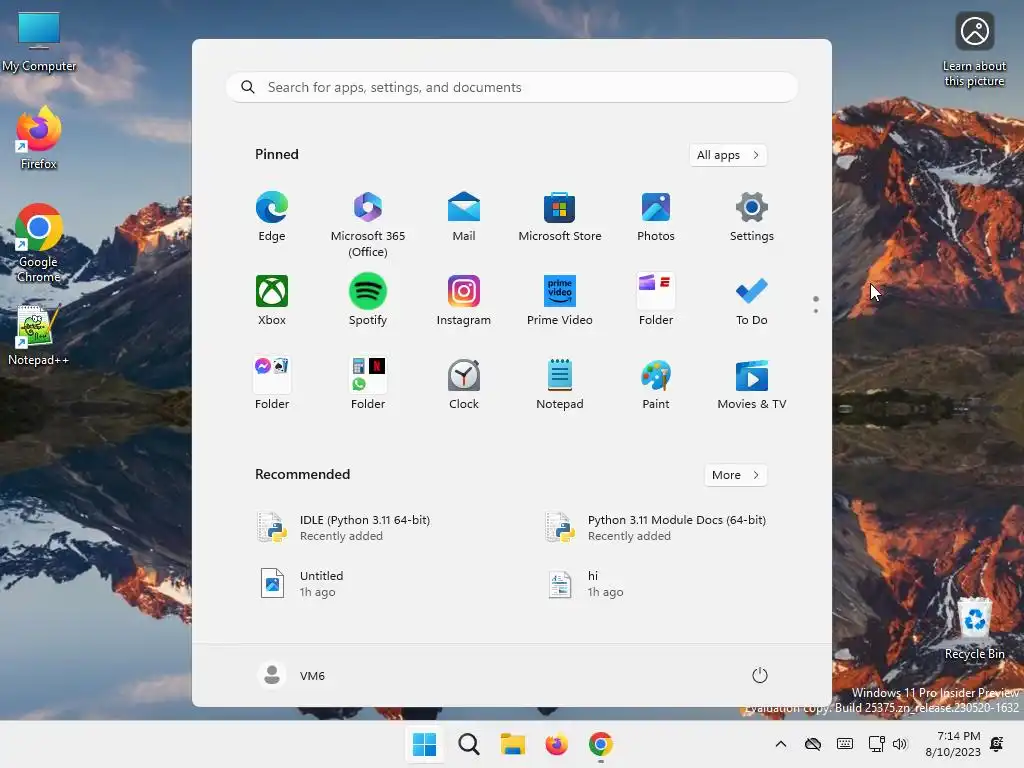Launch Prime Video
The width and height of the screenshot is (1024, 768).
tap(560, 301)
